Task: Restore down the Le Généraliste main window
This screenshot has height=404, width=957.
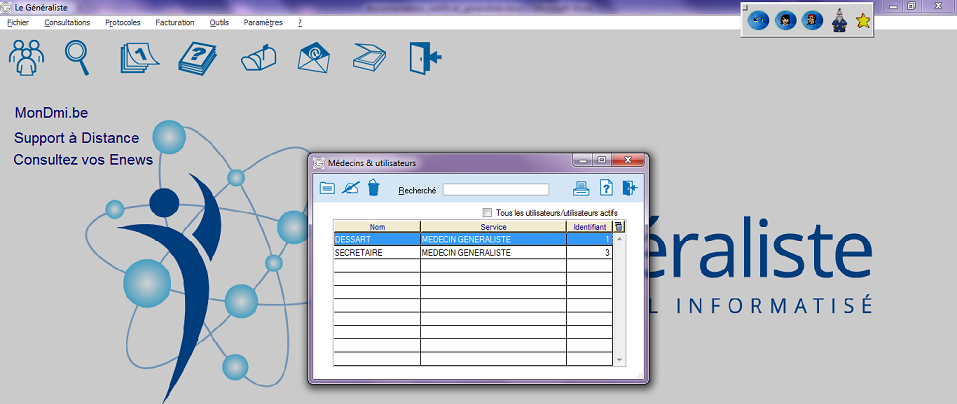Action: pyautogui.click(x=912, y=5)
